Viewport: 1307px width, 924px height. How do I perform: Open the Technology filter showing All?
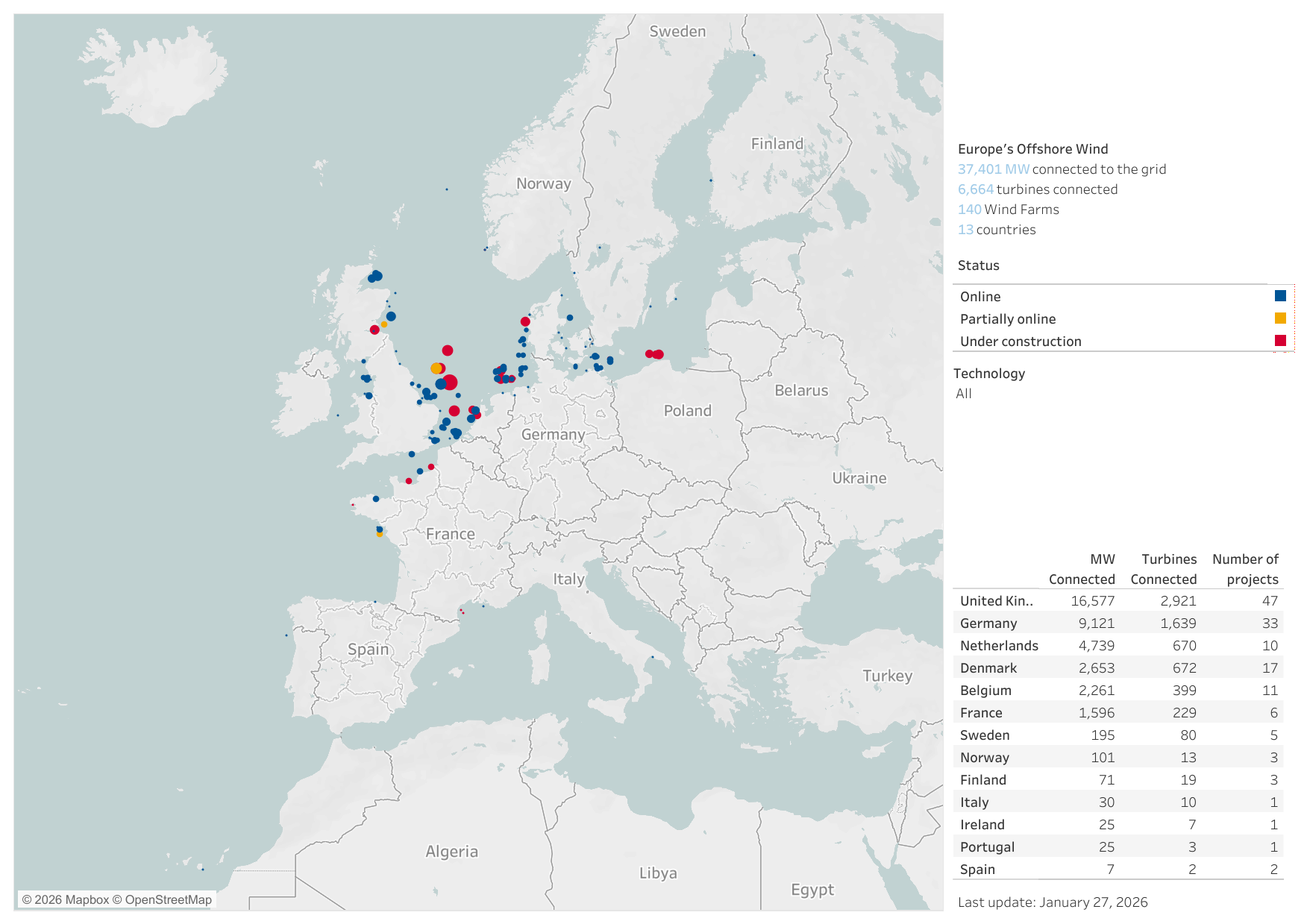click(x=964, y=394)
